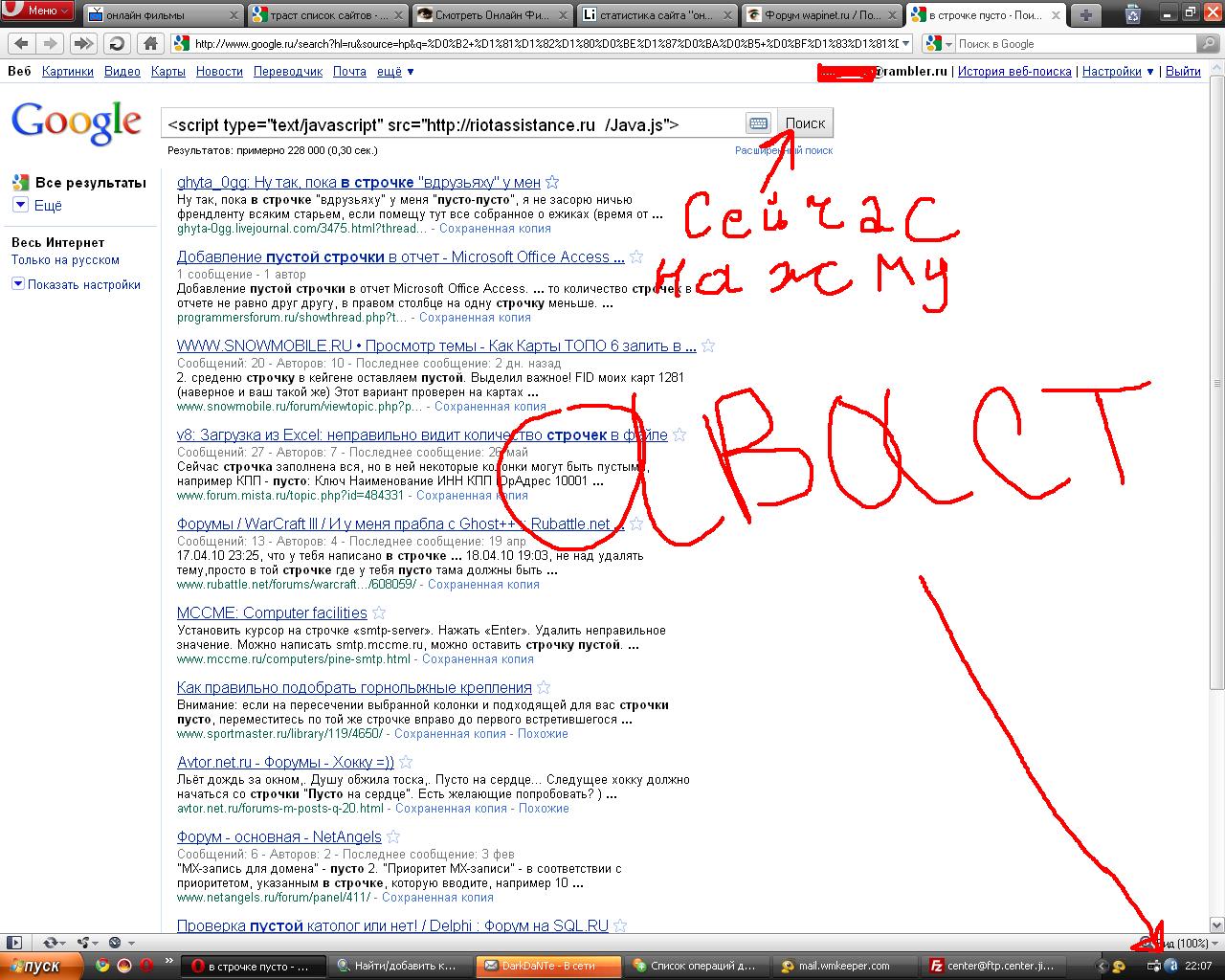Click the 'Поиск' search button

tap(805, 123)
